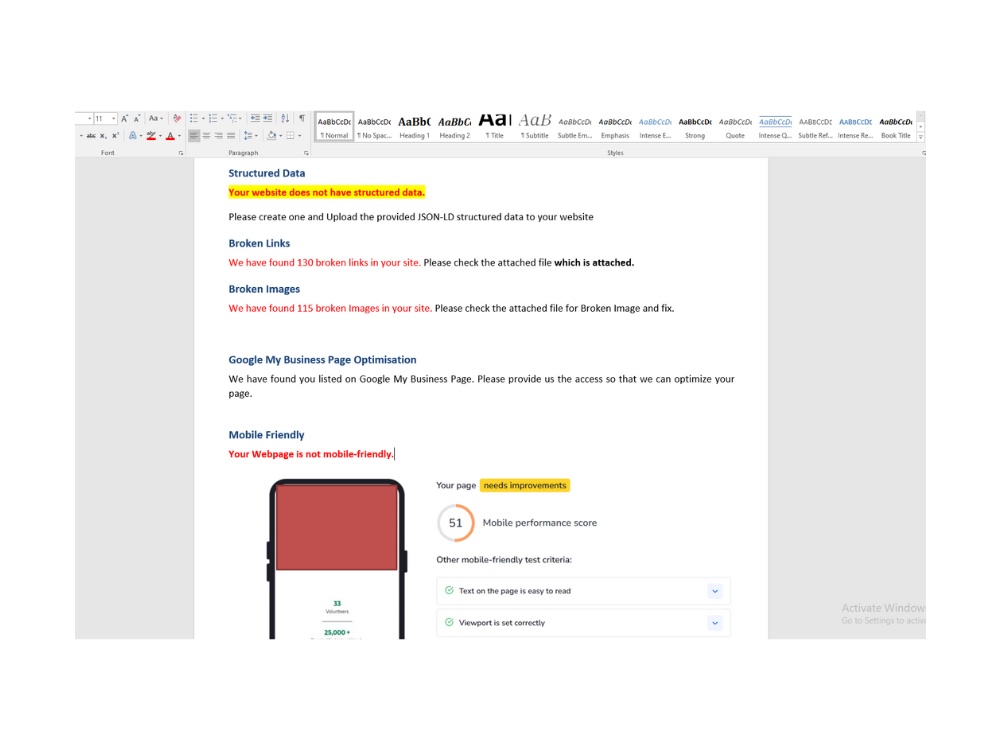Apply the Subtitle style

tap(534, 126)
